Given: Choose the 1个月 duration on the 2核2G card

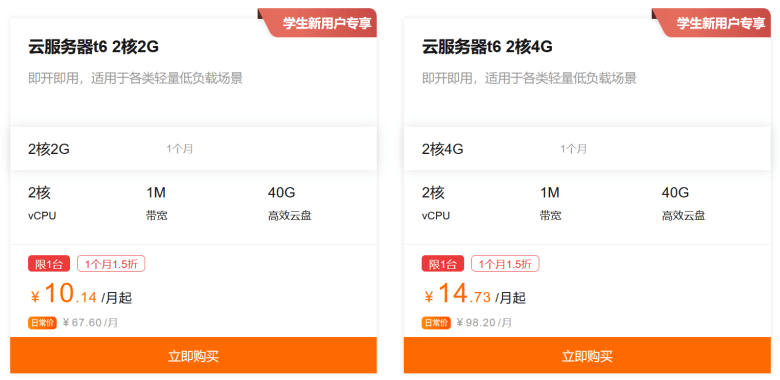Looking at the screenshot, I should click(x=180, y=149).
